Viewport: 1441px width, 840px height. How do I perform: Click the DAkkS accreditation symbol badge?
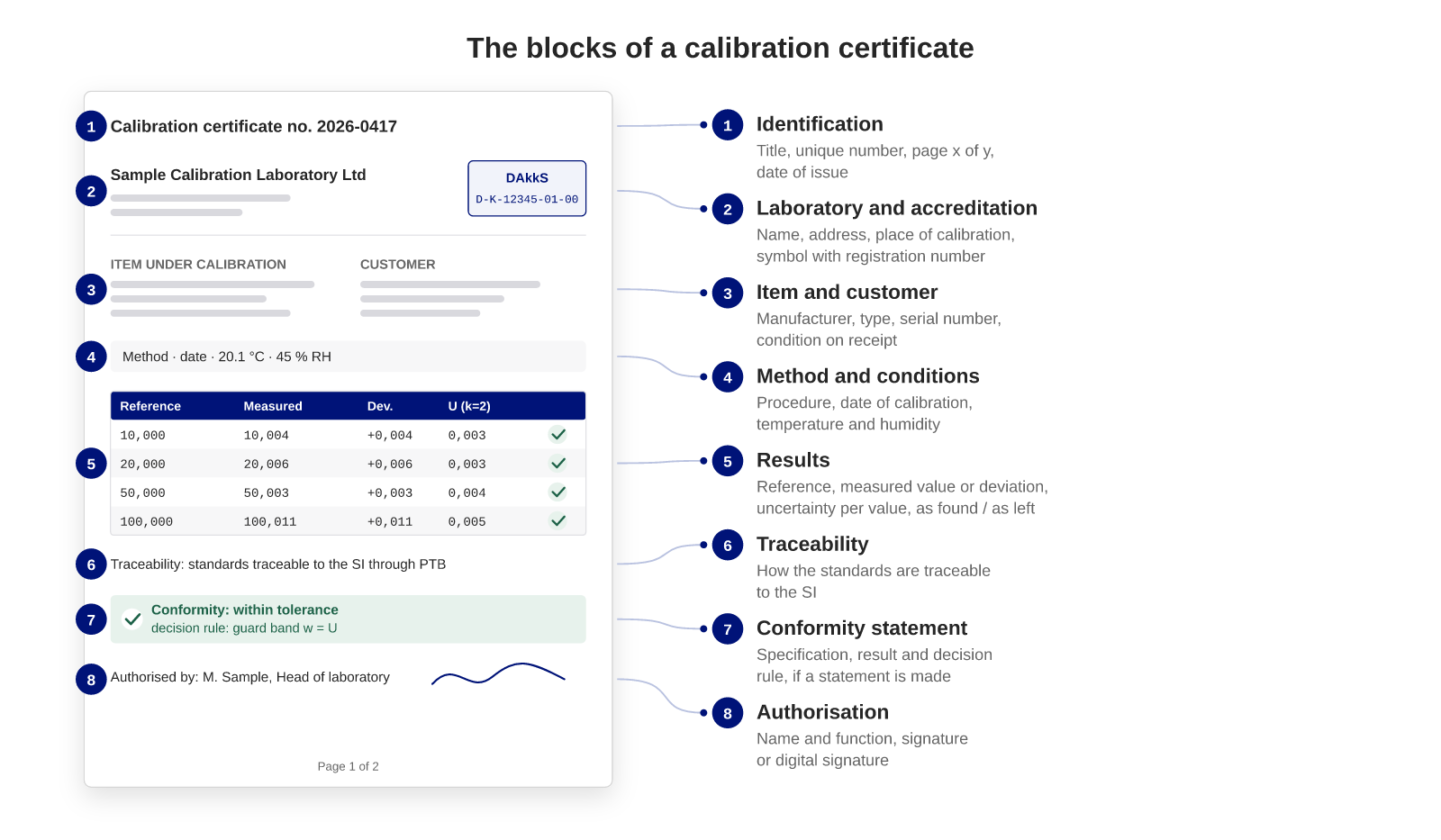tap(527, 188)
